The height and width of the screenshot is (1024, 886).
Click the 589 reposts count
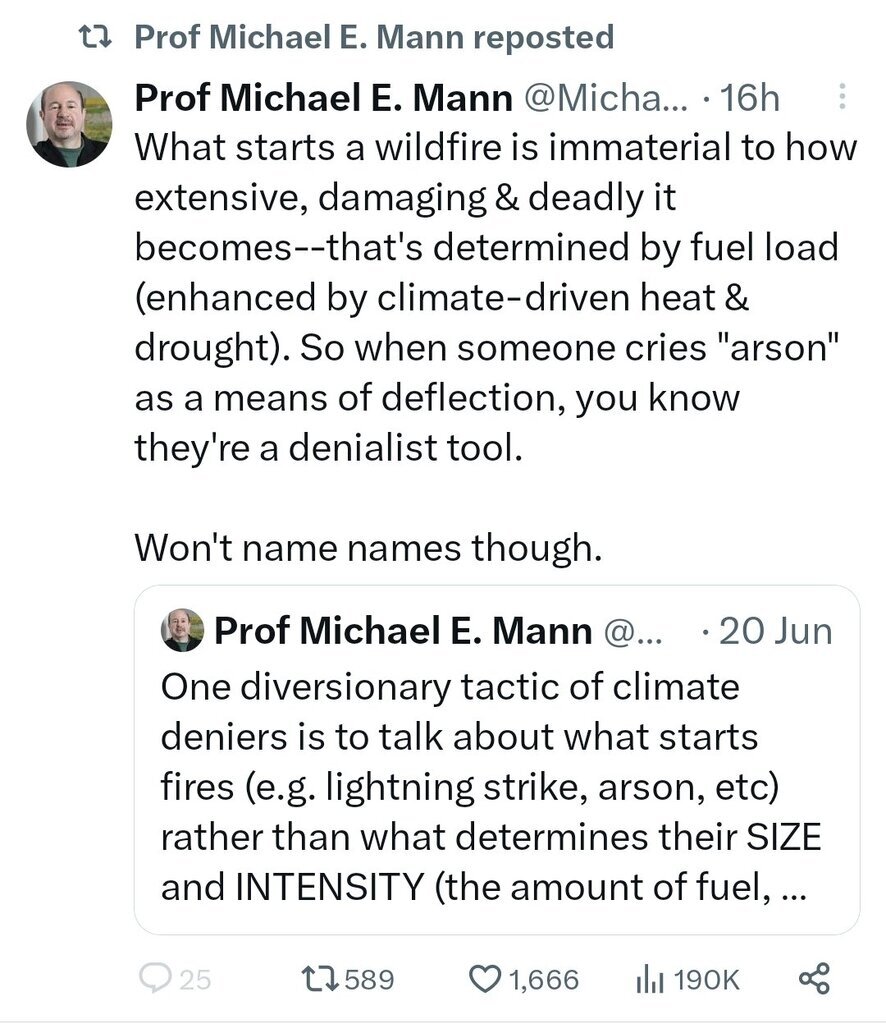pyautogui.click(x=370, y=980)
